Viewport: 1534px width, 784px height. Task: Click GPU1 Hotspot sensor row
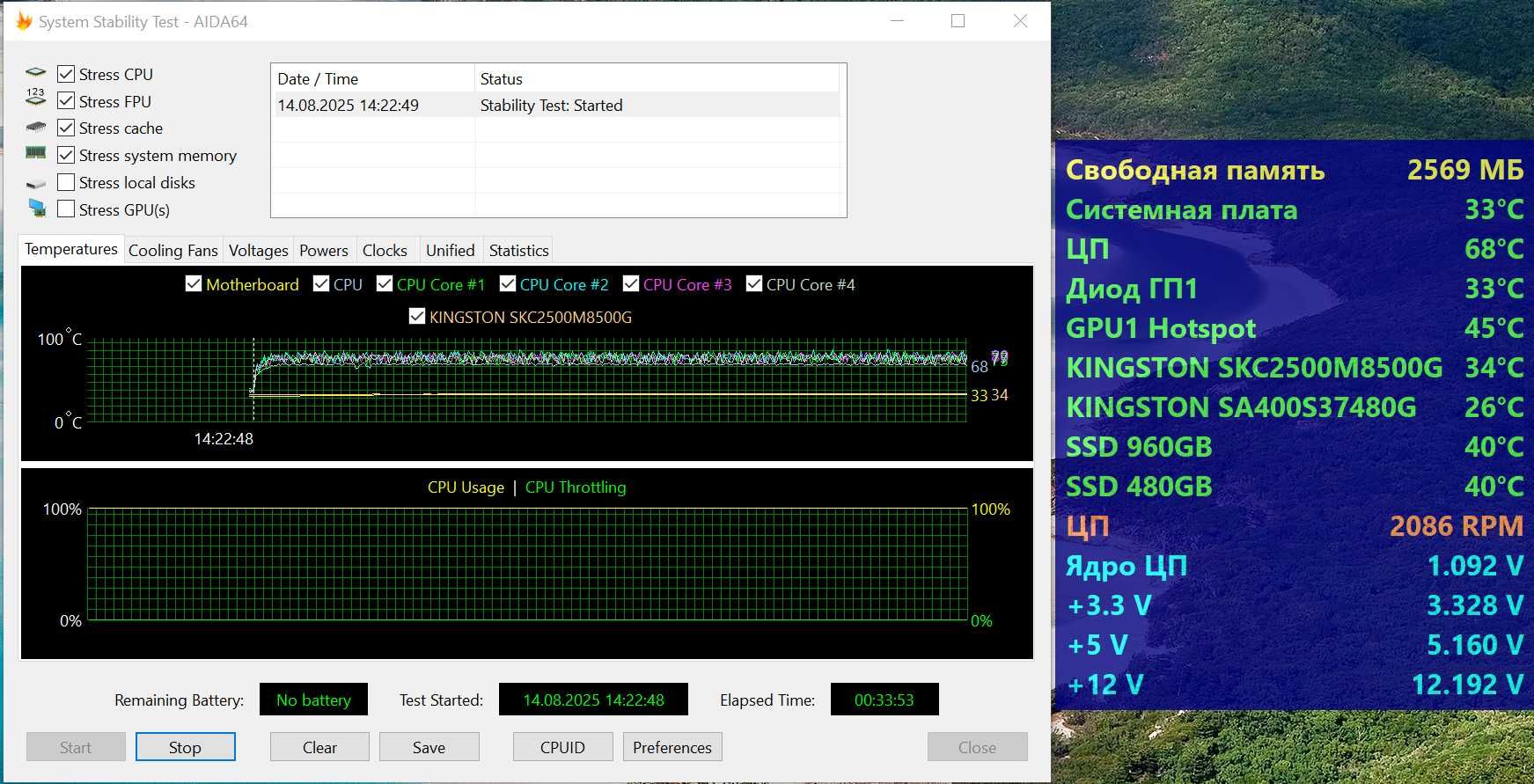coord(1294,328)
